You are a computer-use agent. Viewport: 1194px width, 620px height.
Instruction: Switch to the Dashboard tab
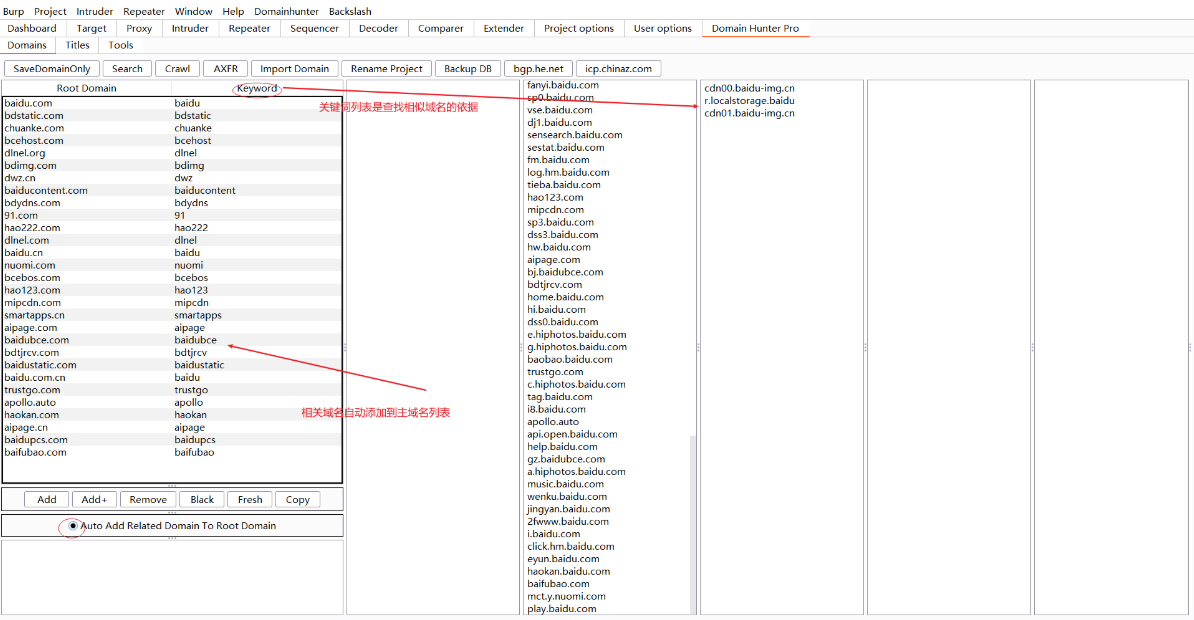(x=32, y=28)
